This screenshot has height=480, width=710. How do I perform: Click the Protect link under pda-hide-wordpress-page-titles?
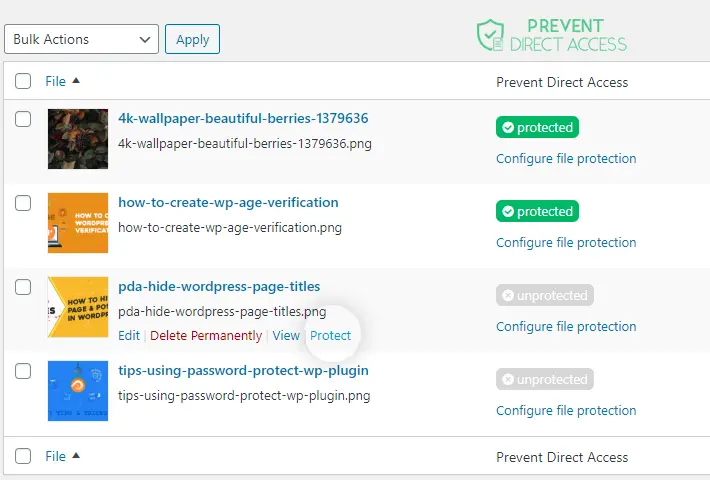(x=331, y=336)
